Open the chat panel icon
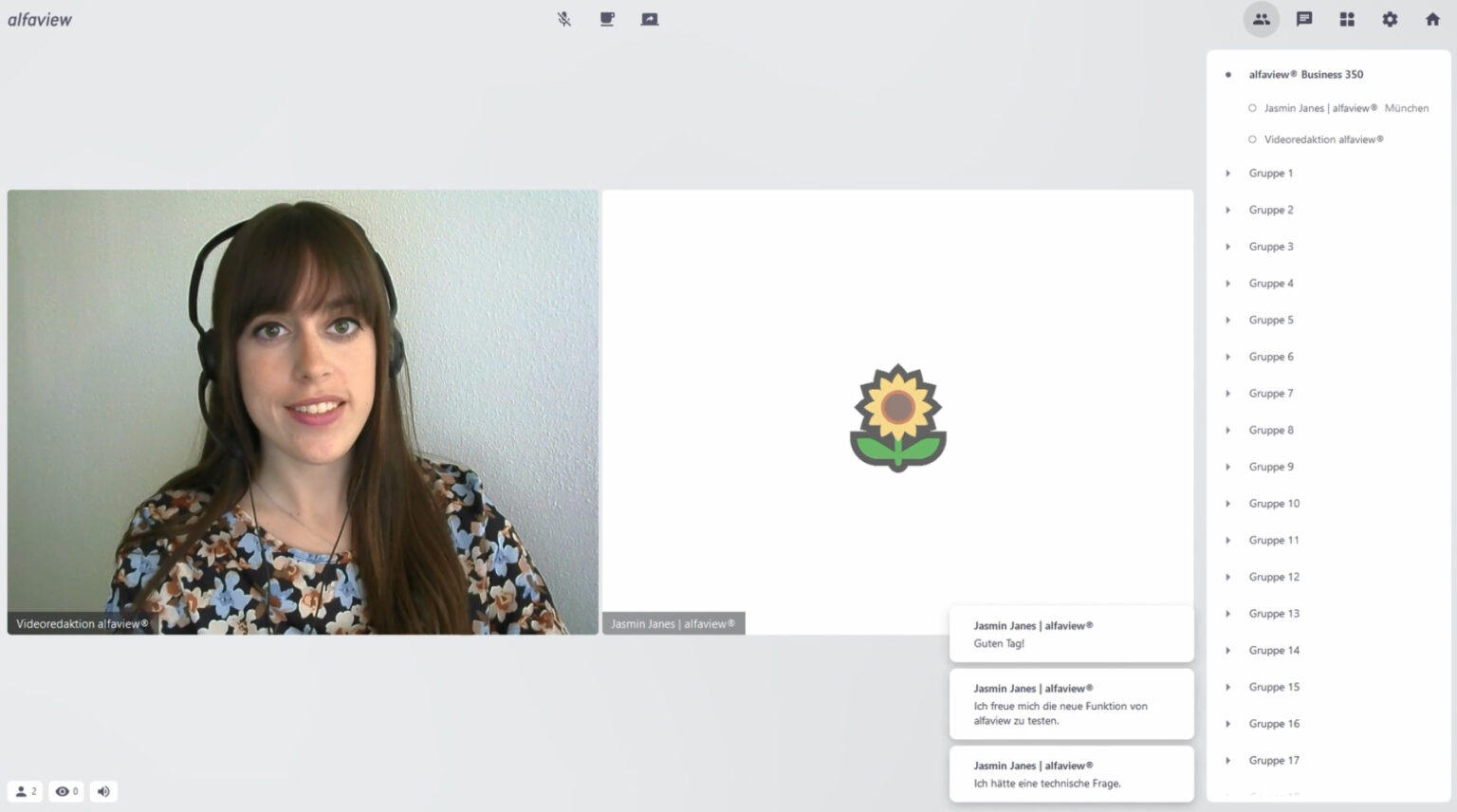This screenshot has height=812, width=1457. tap(1303, 19)
